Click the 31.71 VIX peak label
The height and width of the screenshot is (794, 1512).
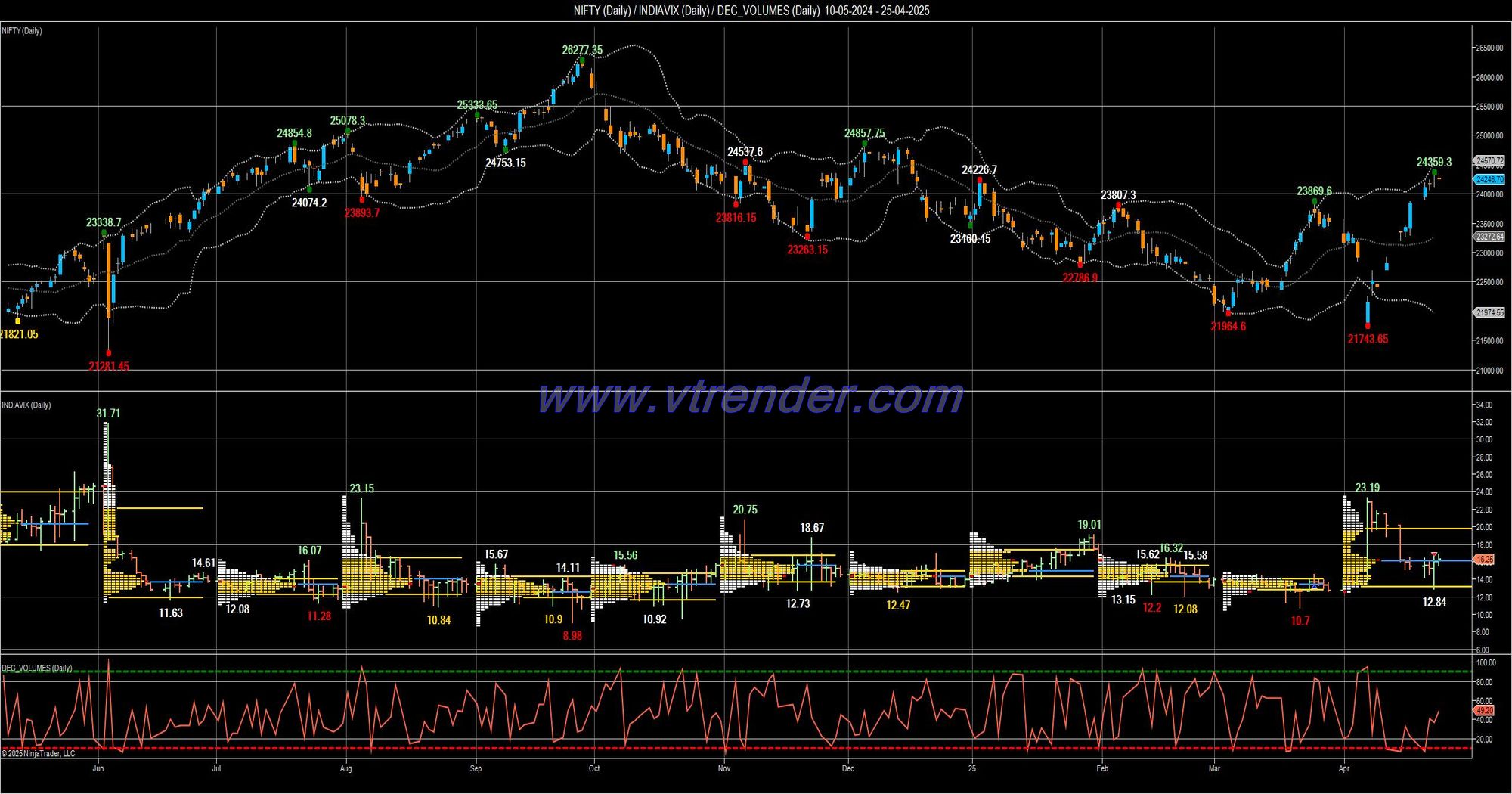pyautogui.click(x=108, y=414)
